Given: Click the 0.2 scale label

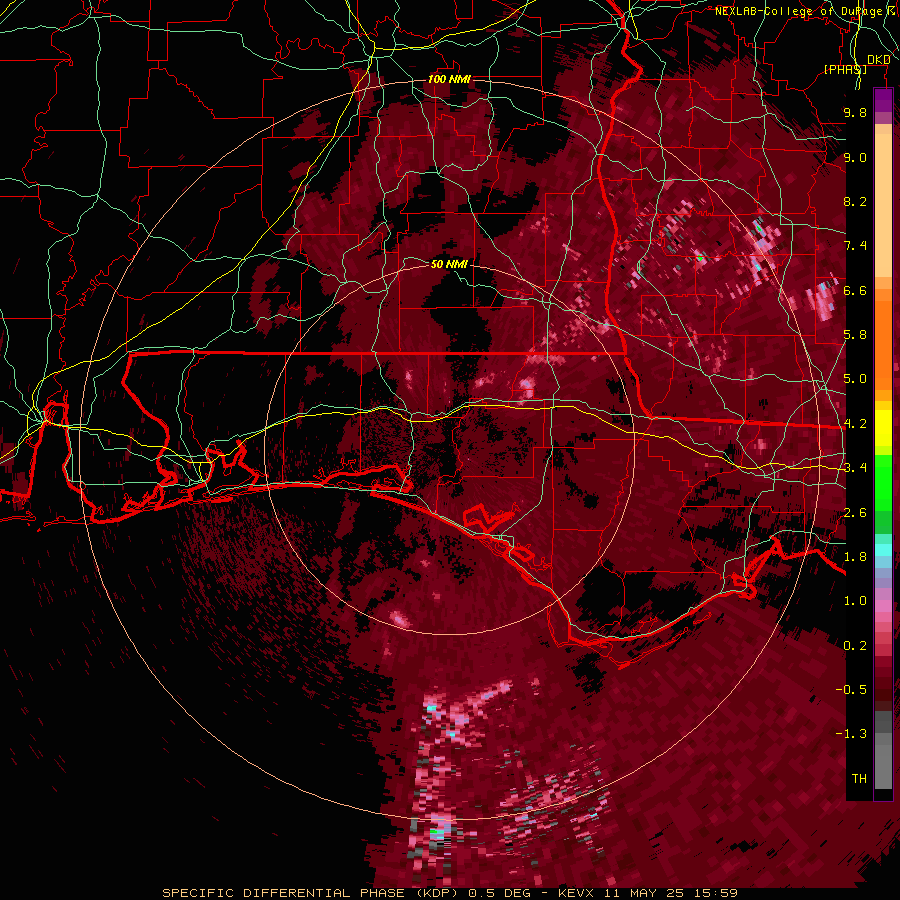Looking at the screenshot, I should click(855, 646).
